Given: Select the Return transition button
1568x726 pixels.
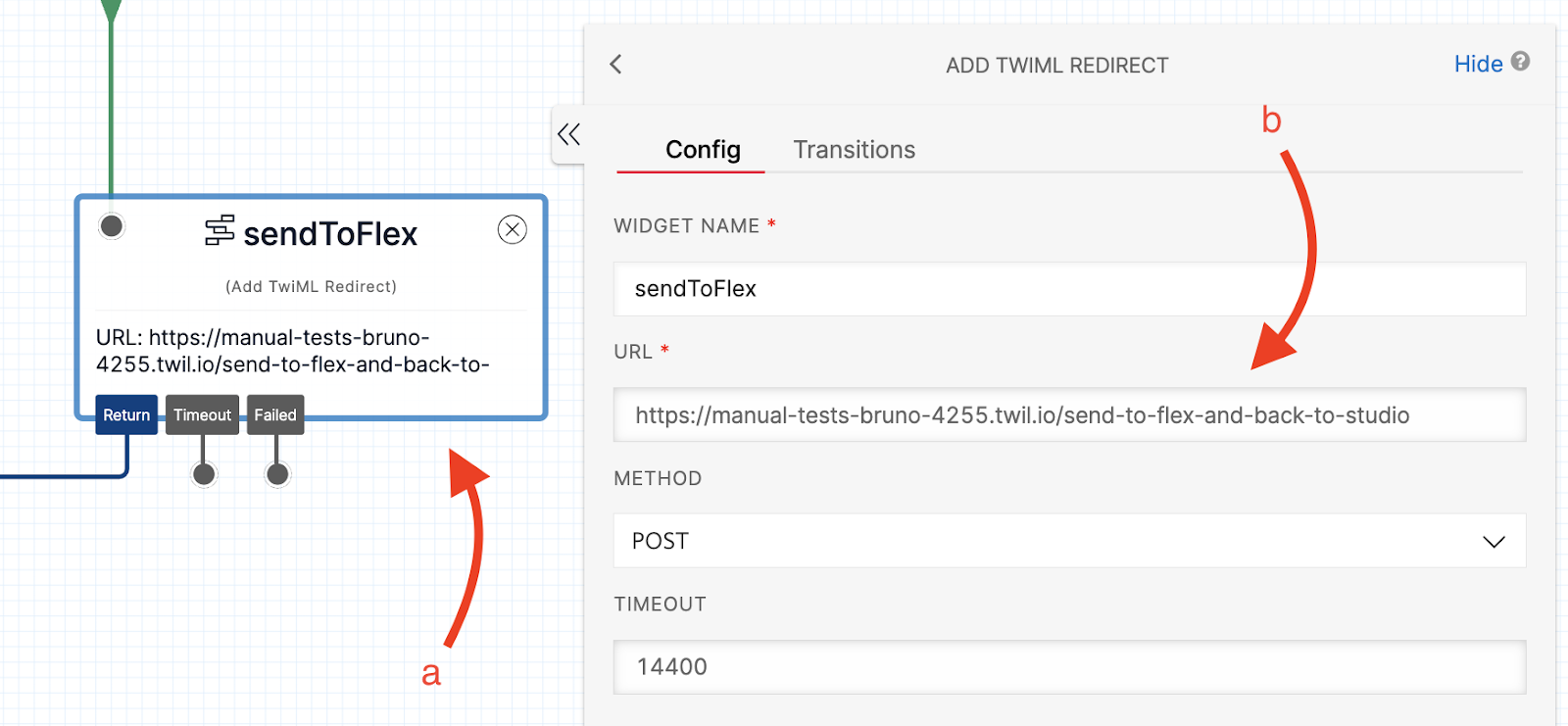Looking at the screenshot, I should tap(126, 415).
